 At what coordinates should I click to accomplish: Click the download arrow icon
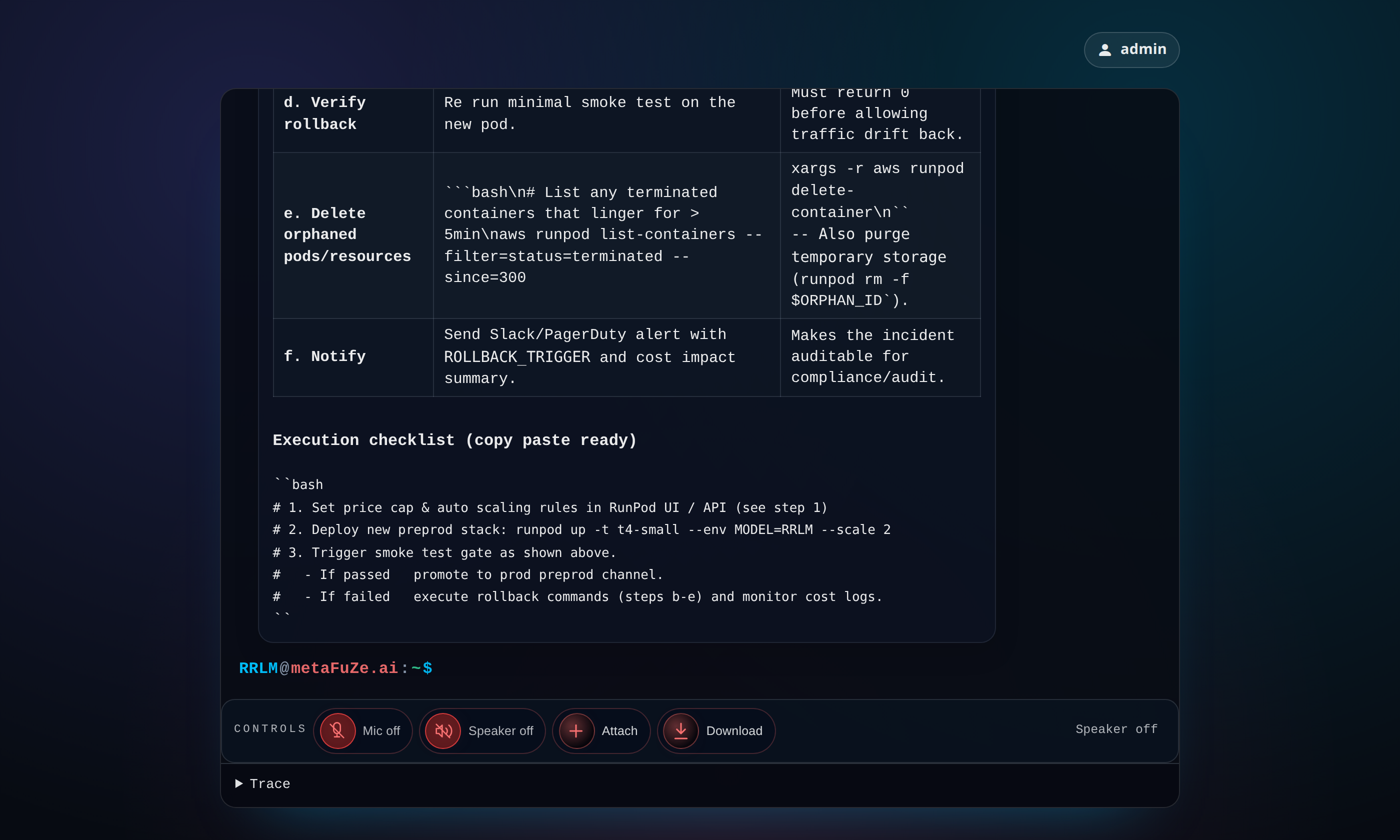click(x=681, y=731)
